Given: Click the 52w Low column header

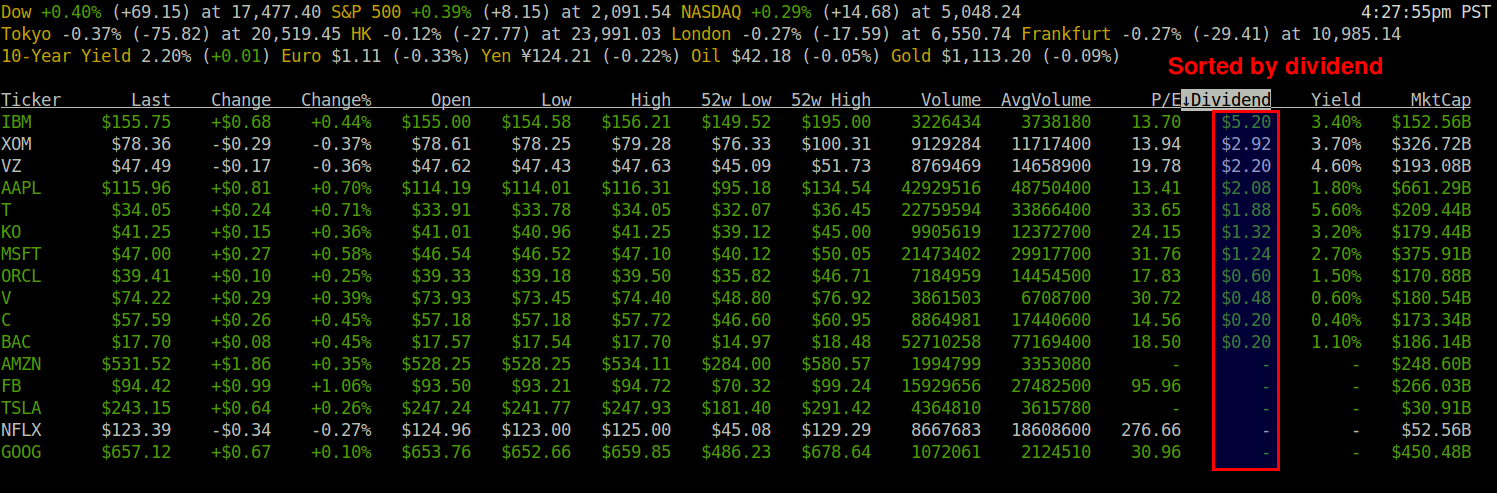Looking at the screenshot, I should (x=736, y=100).
